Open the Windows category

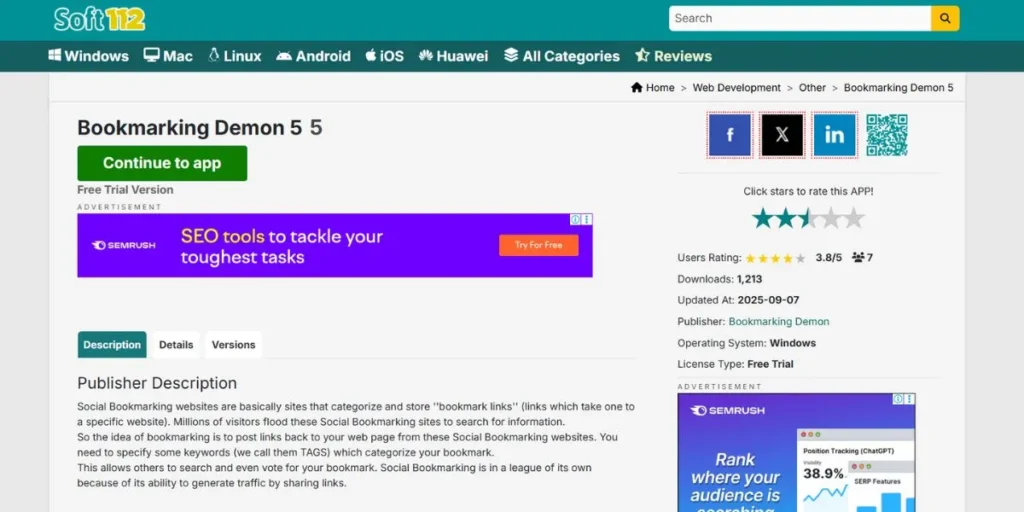click(x=89, y=56)
